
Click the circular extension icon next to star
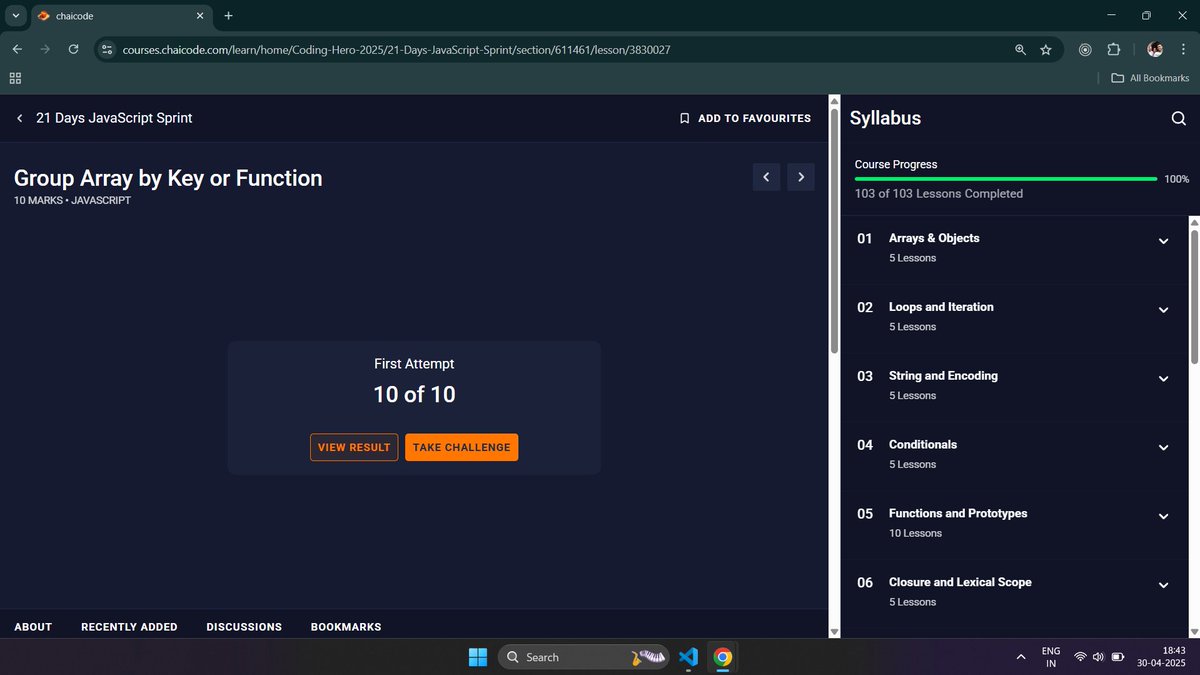pos(1085,49)
